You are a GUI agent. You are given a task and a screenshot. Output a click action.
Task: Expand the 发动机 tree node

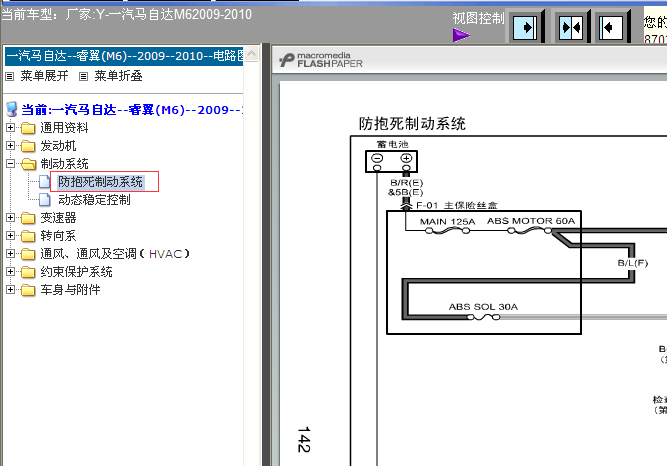point(11,146)
